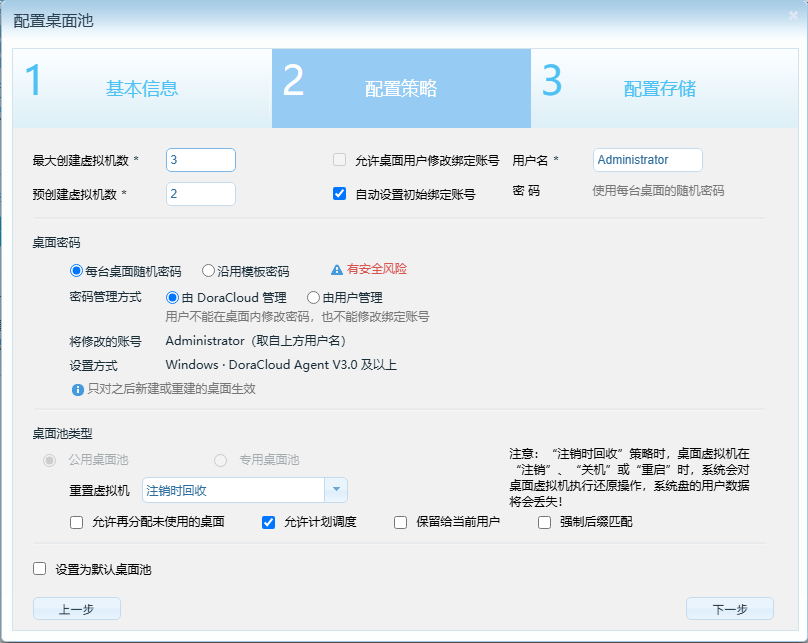Viewport: 808px width, 643px height.
Task: Click Administrator（取自上方用户名）text
Action: 256,341
